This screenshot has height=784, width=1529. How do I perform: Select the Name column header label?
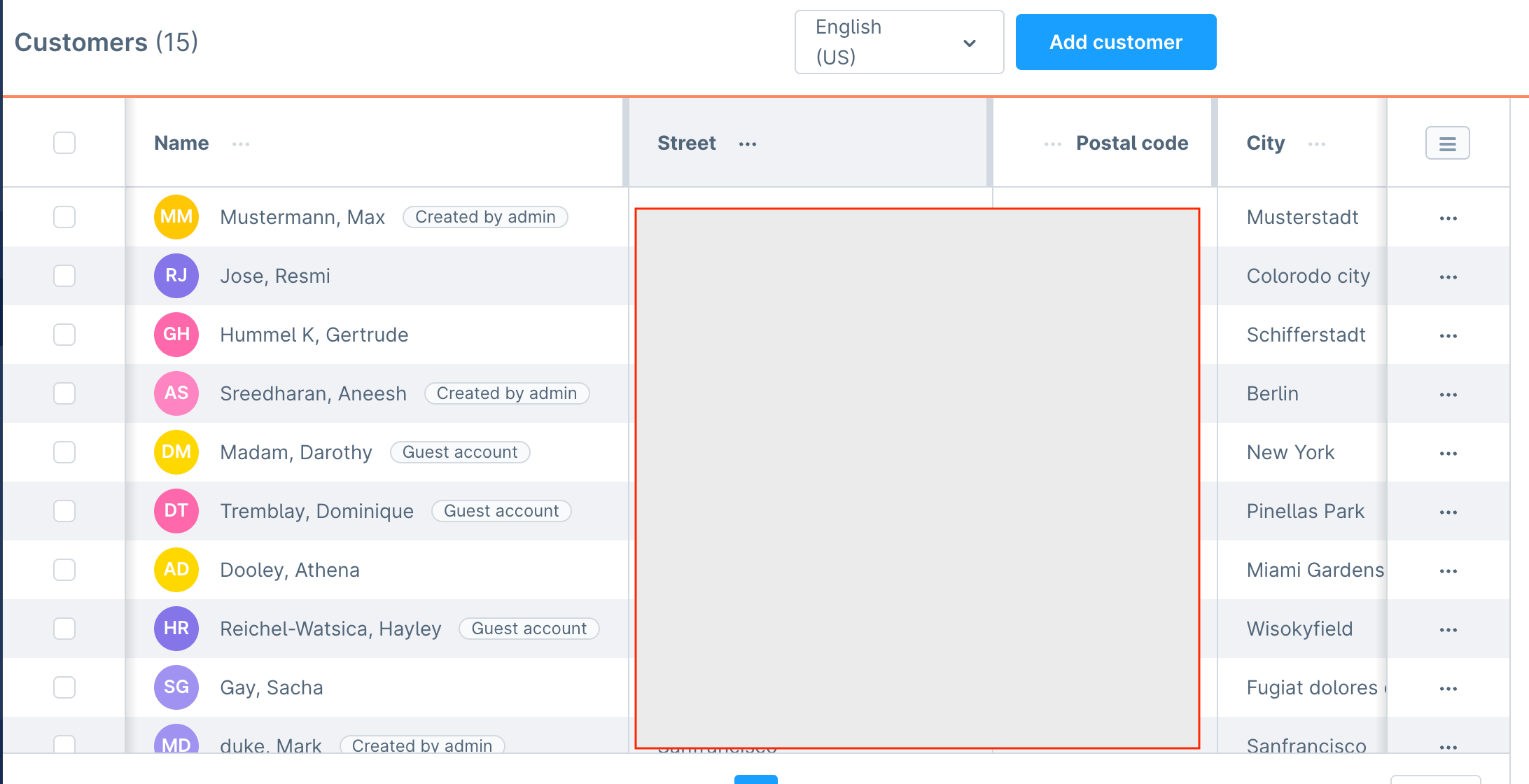click(x=181, y=142)
